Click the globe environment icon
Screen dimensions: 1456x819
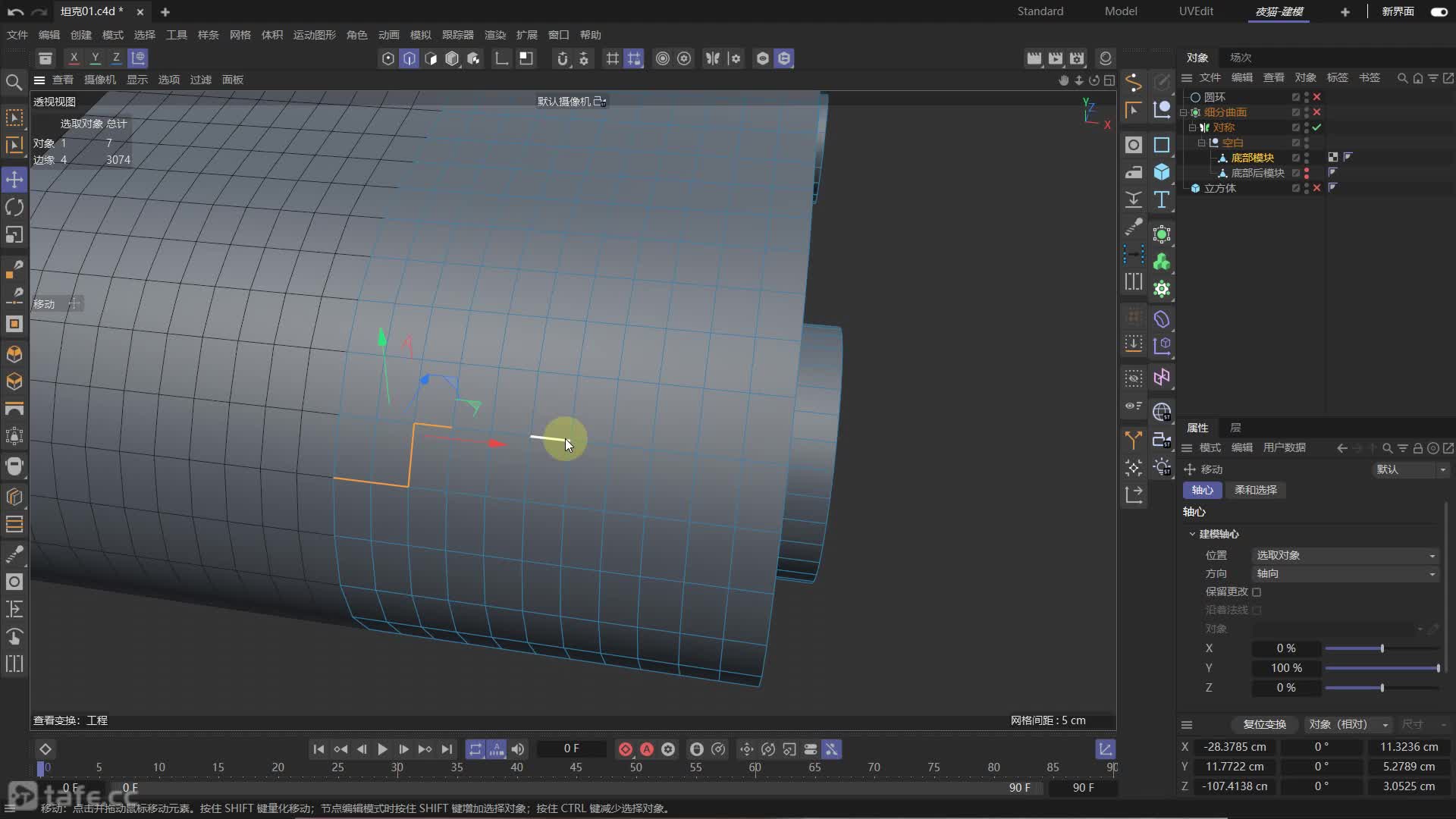1162,412
